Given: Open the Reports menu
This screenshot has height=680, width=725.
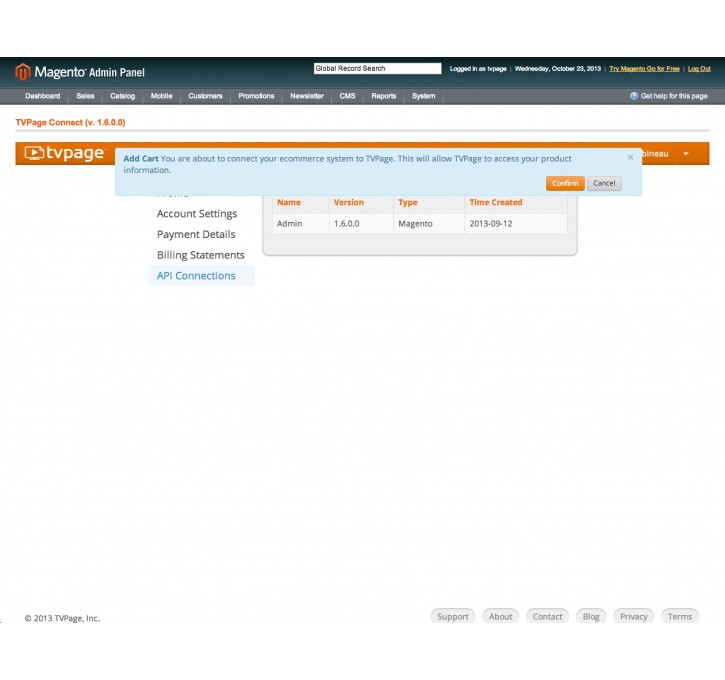Looking at the screenshot, I should [x=384, y=96].
